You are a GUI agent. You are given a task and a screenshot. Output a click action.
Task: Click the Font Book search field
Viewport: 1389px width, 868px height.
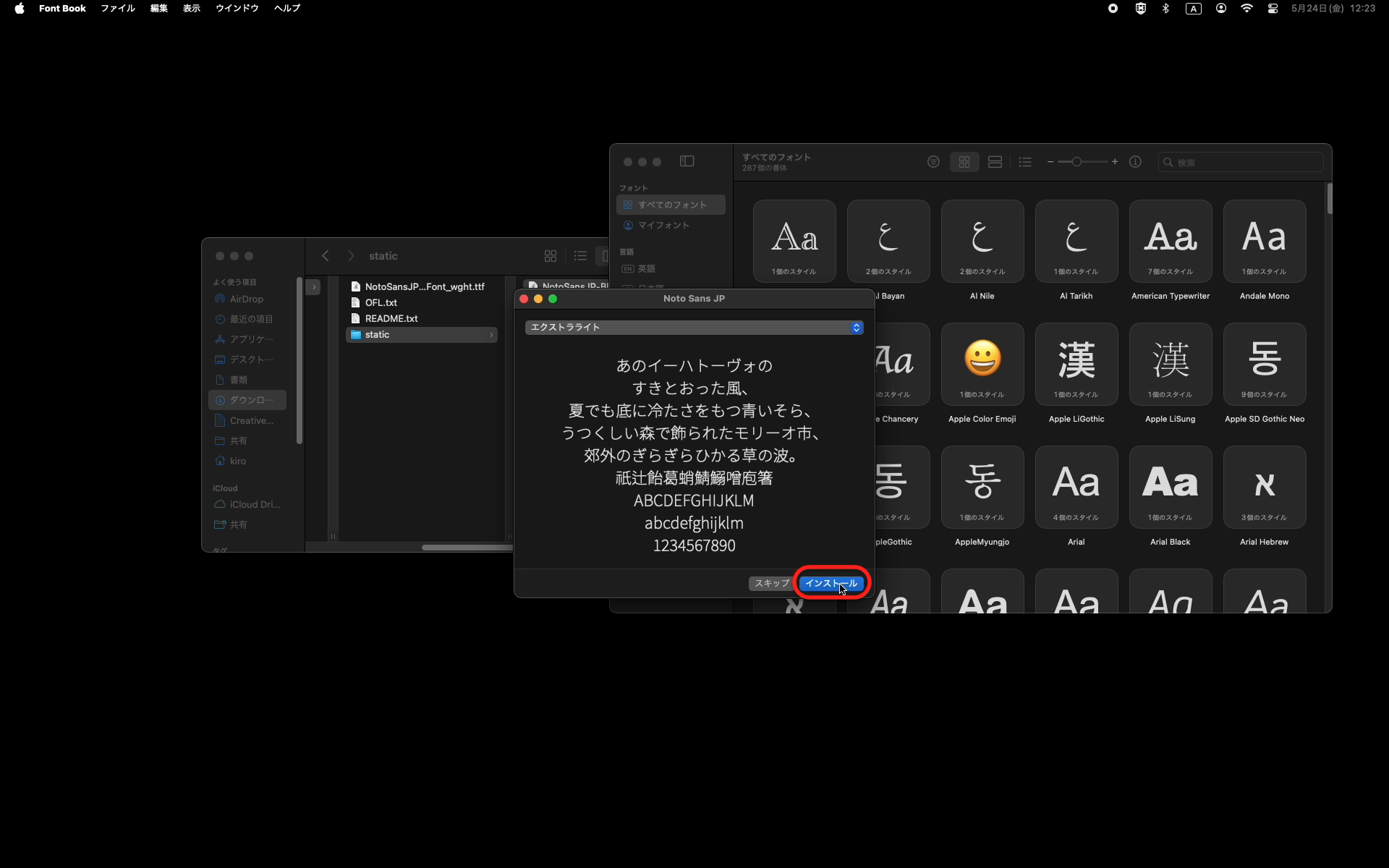1241,162
